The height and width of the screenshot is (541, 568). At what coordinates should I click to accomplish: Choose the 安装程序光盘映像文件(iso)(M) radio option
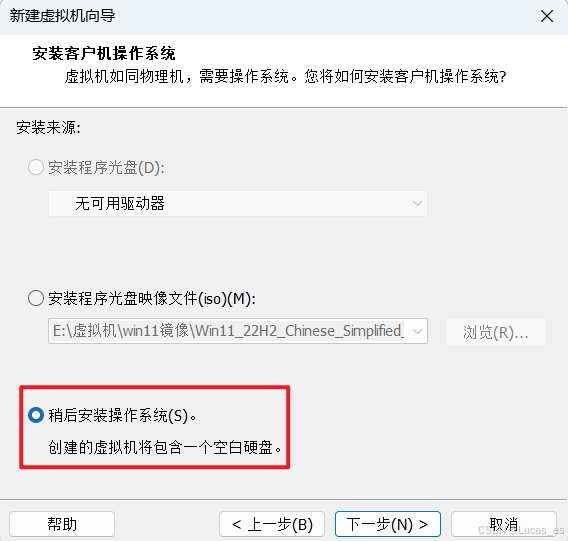[36, 299]
